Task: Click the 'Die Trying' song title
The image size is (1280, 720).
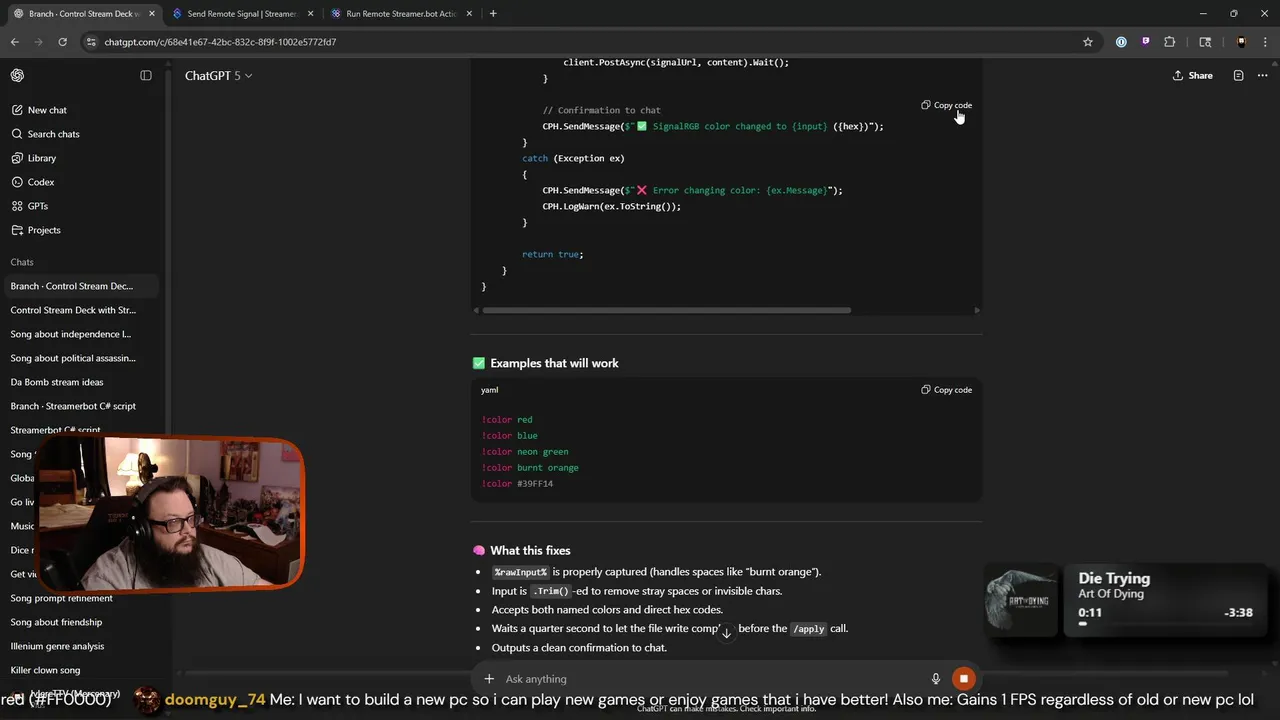Action: (1114, 578)
